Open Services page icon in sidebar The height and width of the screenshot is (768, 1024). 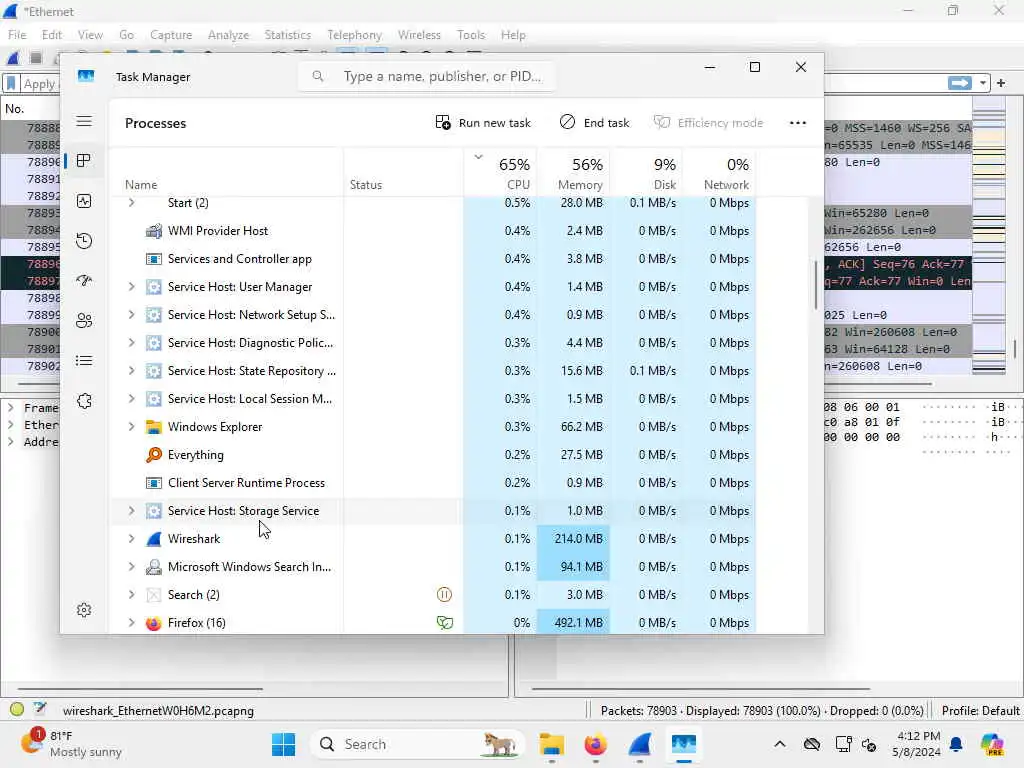click(x=84, y=401)
